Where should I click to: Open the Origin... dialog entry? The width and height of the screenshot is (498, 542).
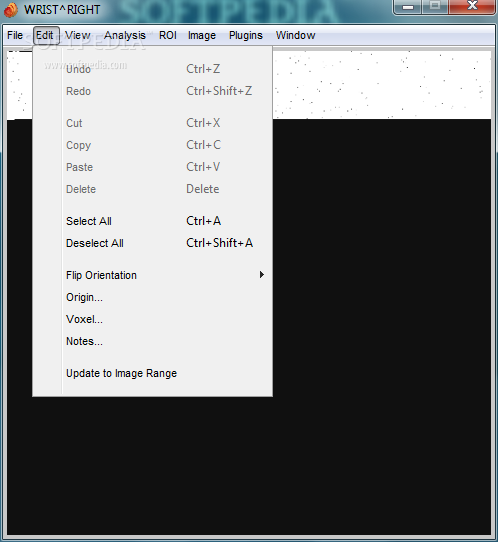click(x=152, y=297)
